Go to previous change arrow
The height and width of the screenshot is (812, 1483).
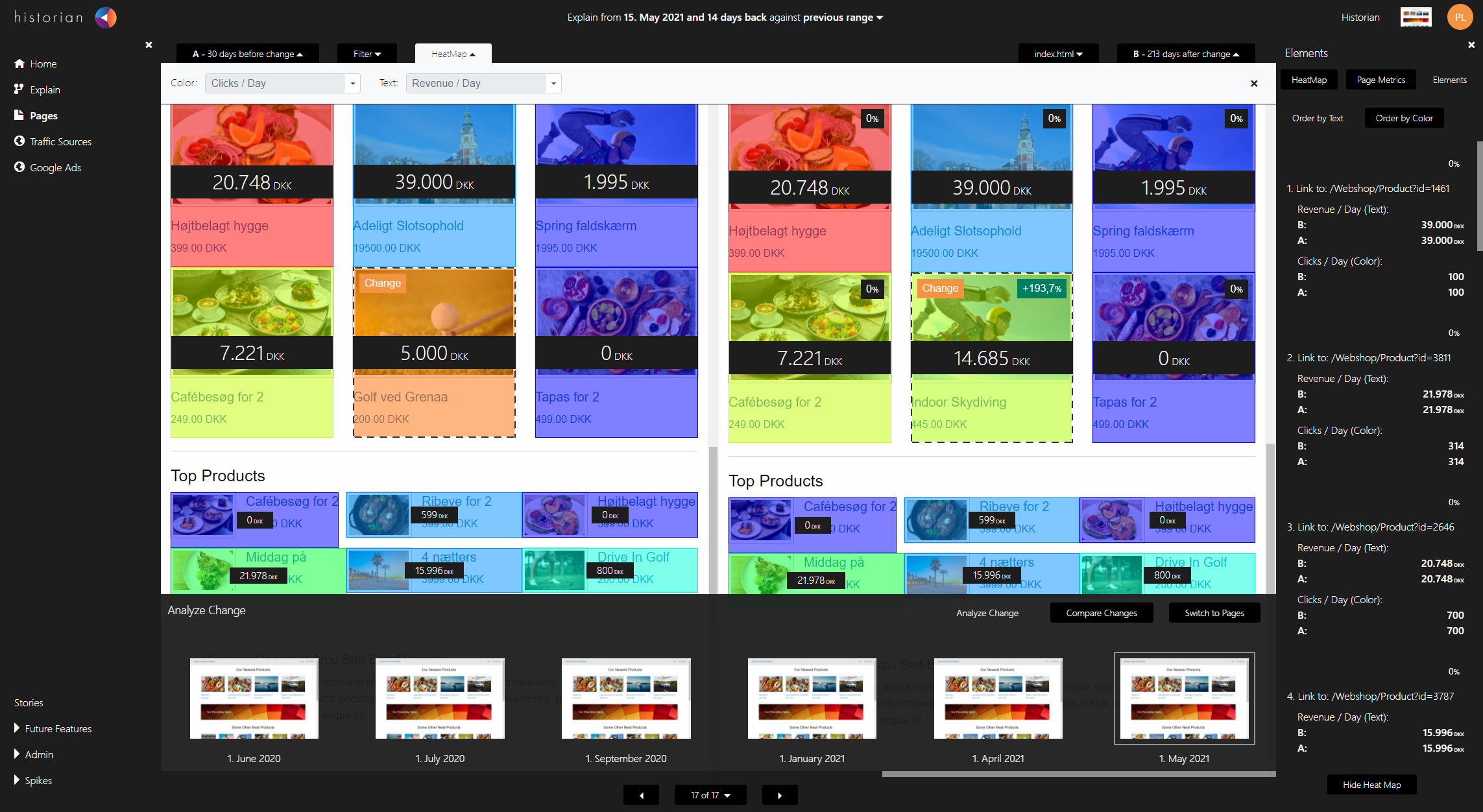coord(641,795)
